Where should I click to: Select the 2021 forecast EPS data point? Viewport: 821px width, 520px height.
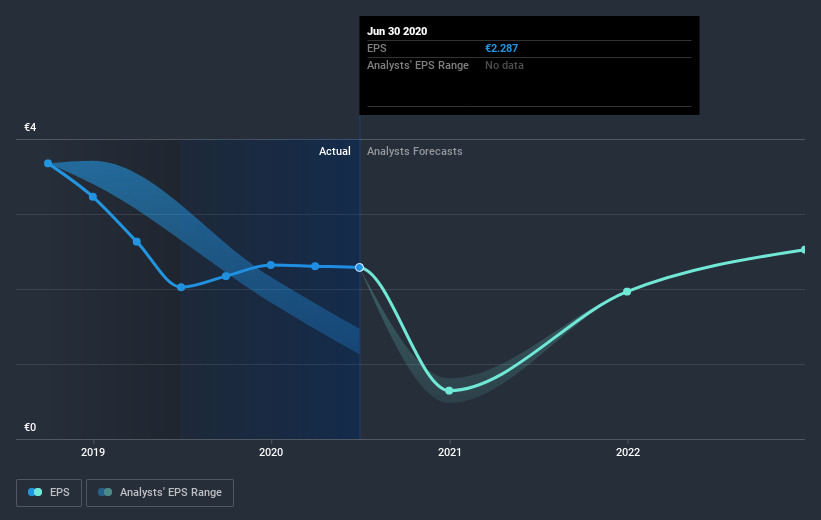[449, 391]
